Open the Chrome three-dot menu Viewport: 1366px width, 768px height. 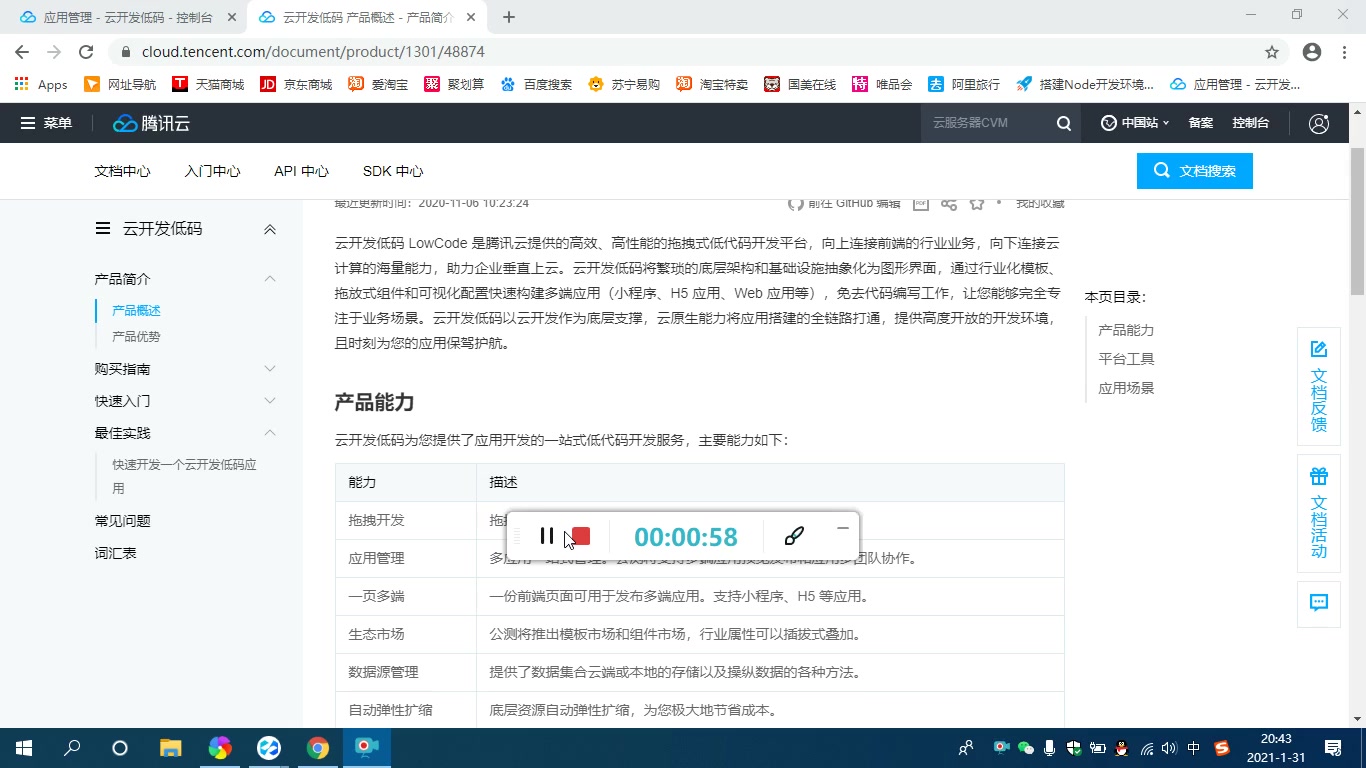pyautogui.click(x=1344, y=52)
